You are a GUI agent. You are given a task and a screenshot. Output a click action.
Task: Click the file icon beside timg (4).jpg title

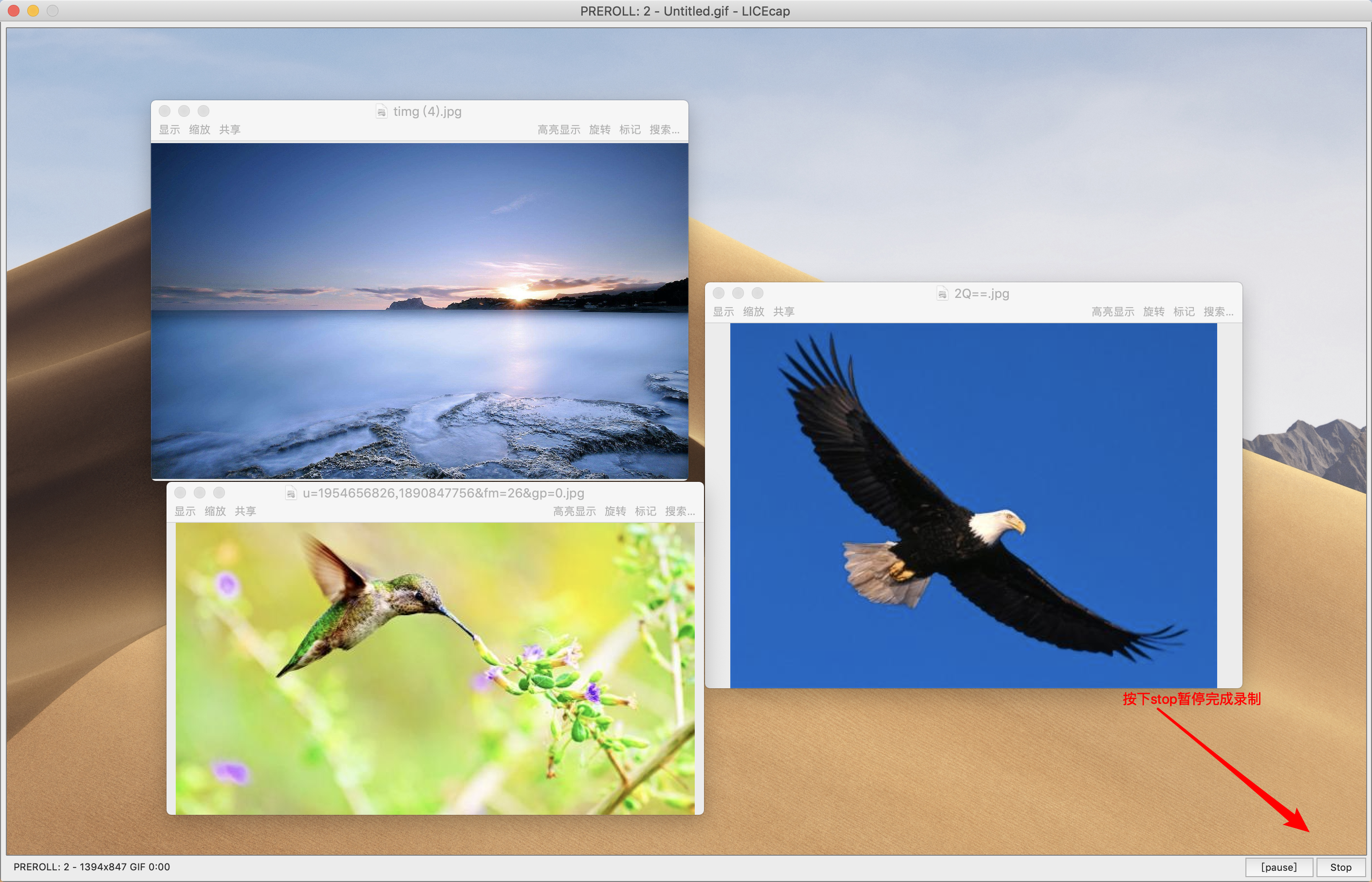pos(382,111)
